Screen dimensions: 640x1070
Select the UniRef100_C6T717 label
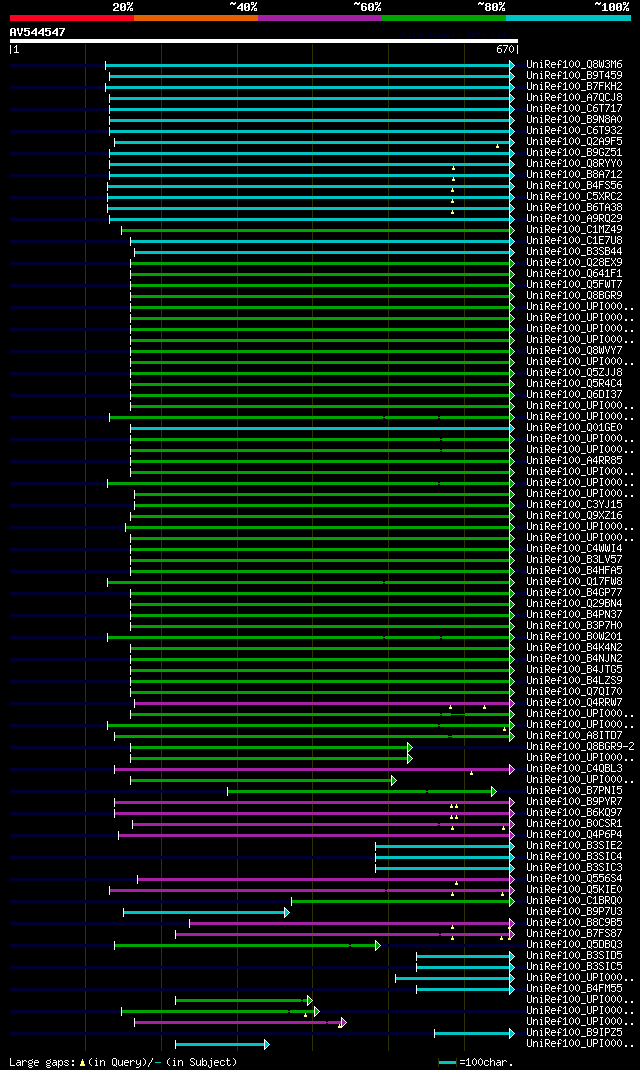click(574, 109)
